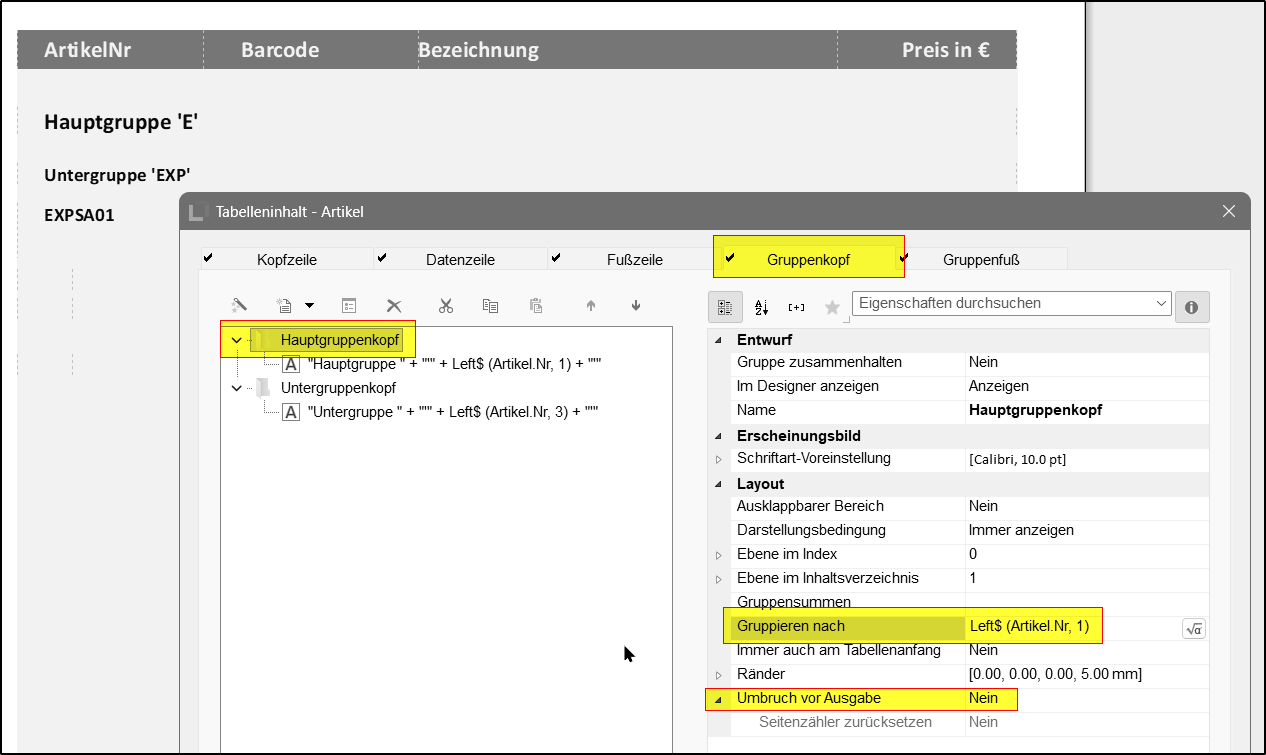Move the group header up with arrow

click(x=591, y=306)
